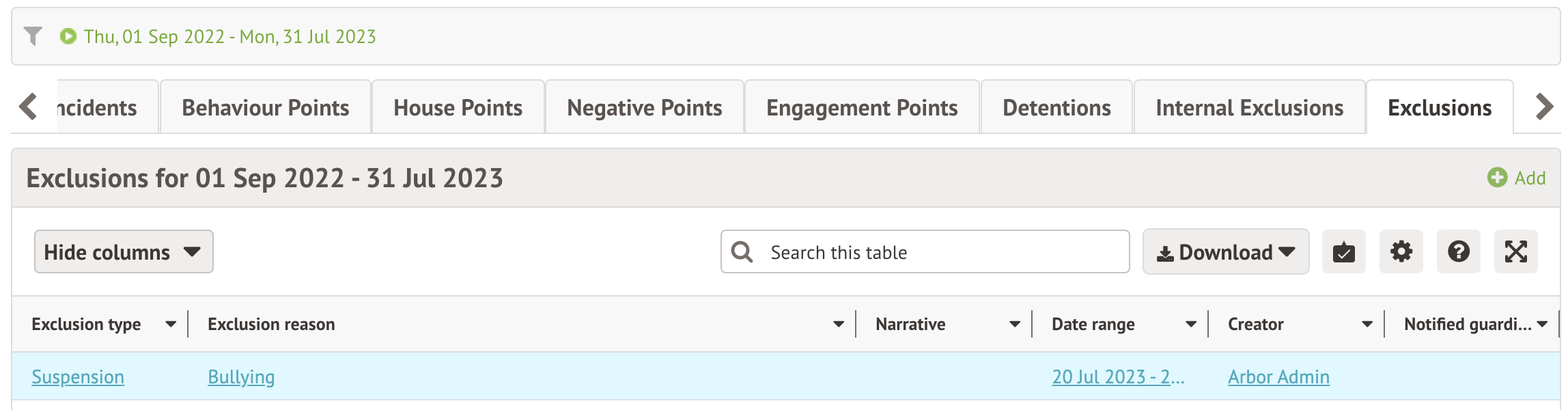The height and width of the screenshot is (410, 1568).
Task: Open the Behaviour Points tab
Action: (x=265, y=108)
